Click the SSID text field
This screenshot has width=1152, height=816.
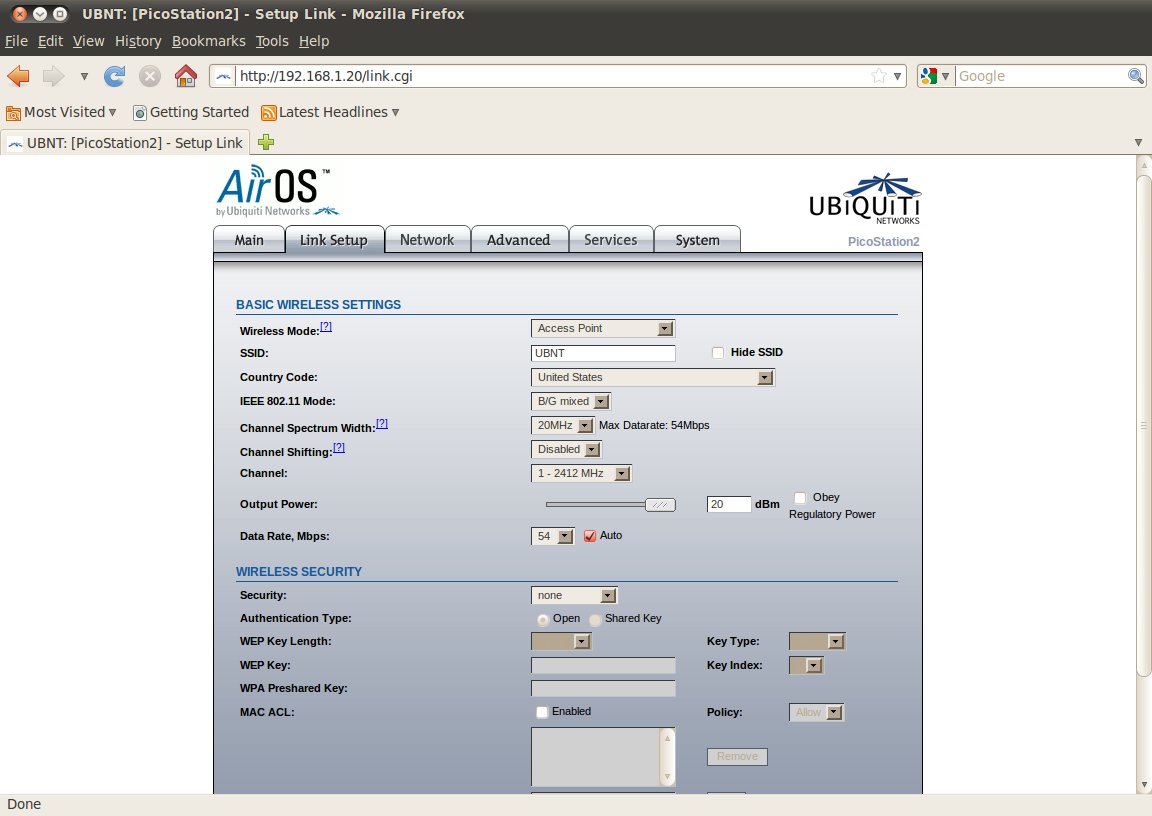[x=603, y=353]
